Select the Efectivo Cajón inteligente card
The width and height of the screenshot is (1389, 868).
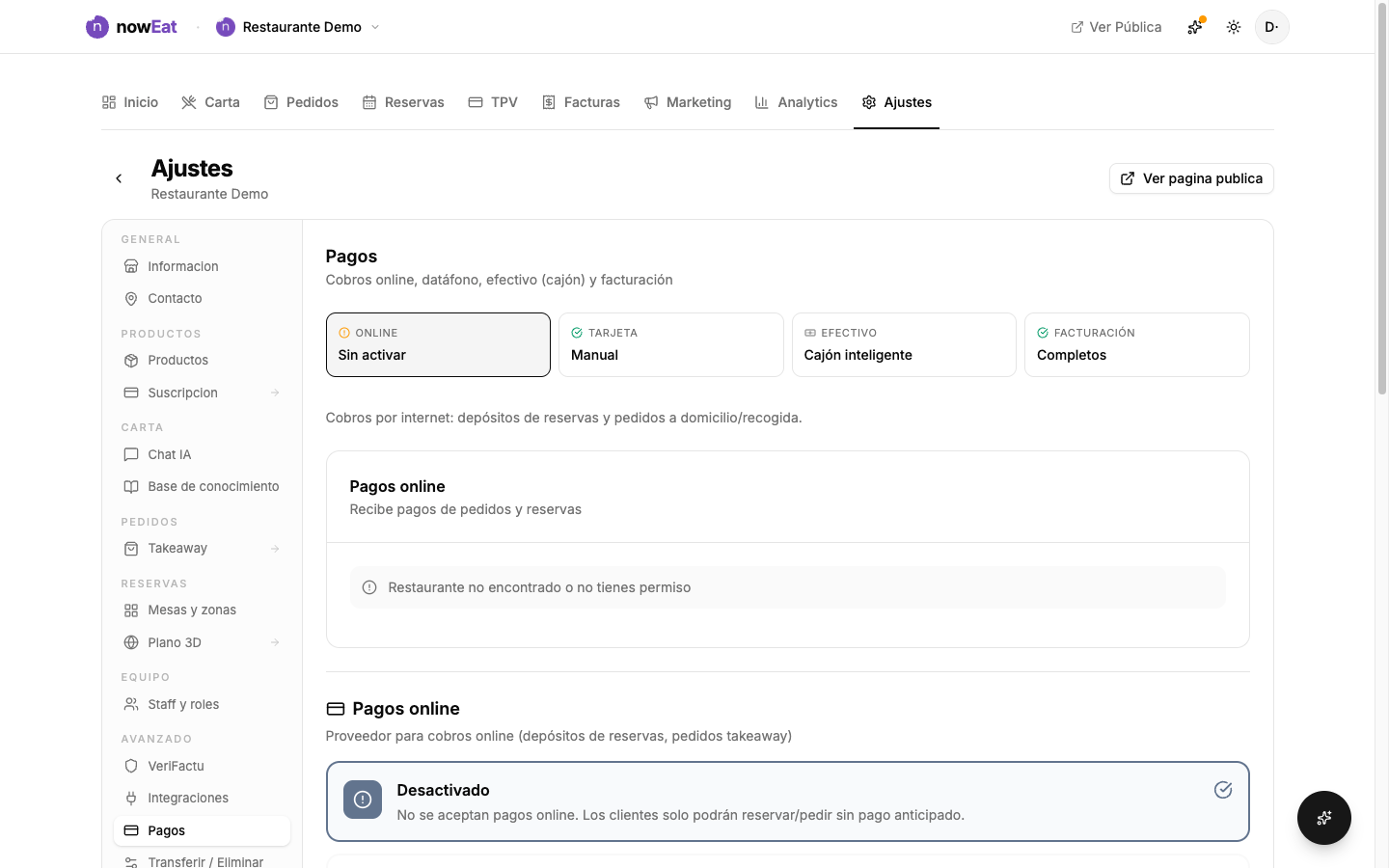[x=904, y=344]
